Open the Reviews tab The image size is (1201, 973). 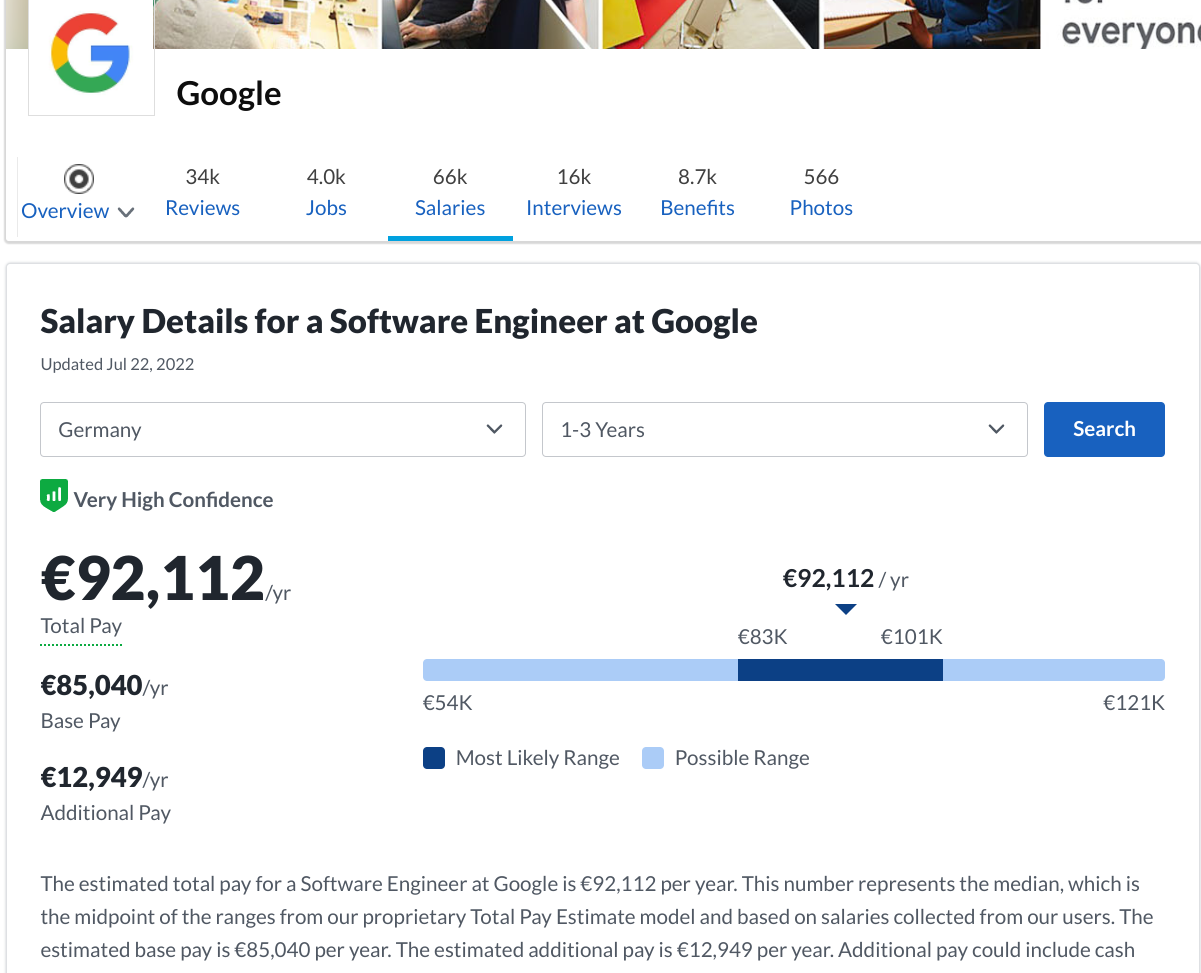point(202,192)
